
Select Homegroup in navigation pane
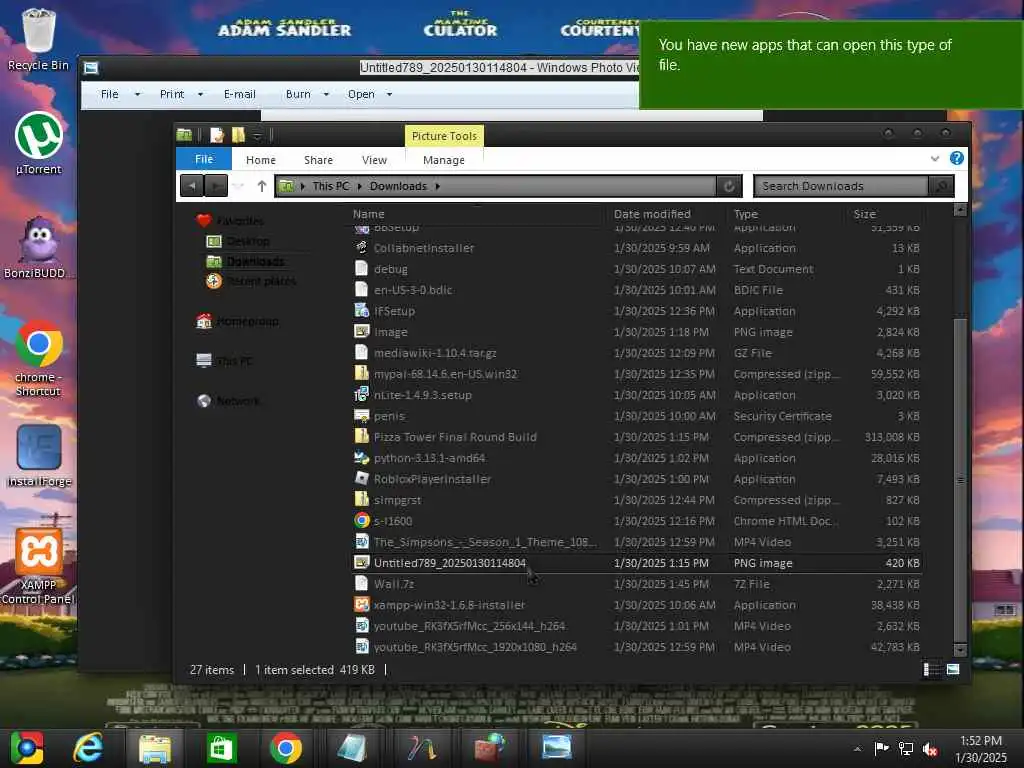click(x=238, y=321)
